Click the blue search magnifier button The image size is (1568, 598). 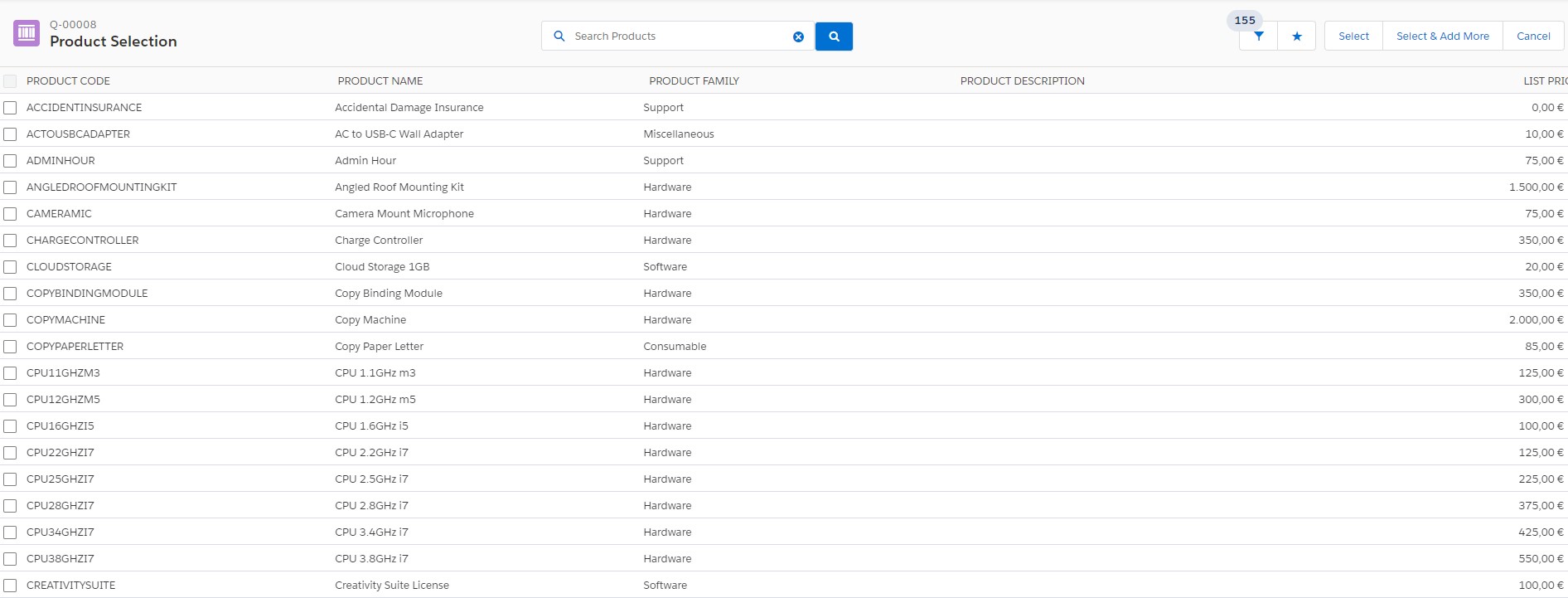tap(834, 36)
